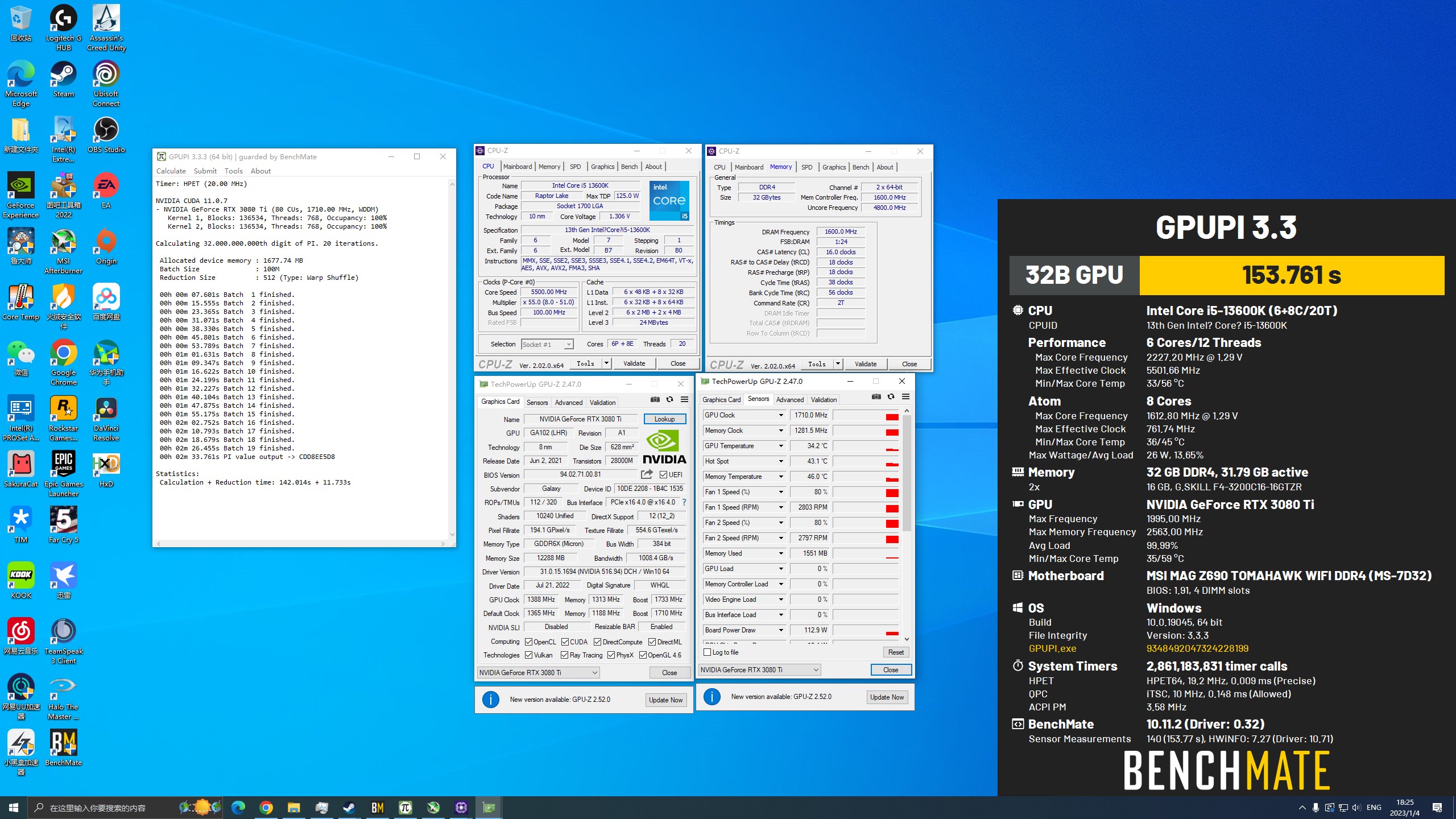Click Validate in the CPU-Z CPU window
Screen dimensions: 1456x819
tap(634, 363)
